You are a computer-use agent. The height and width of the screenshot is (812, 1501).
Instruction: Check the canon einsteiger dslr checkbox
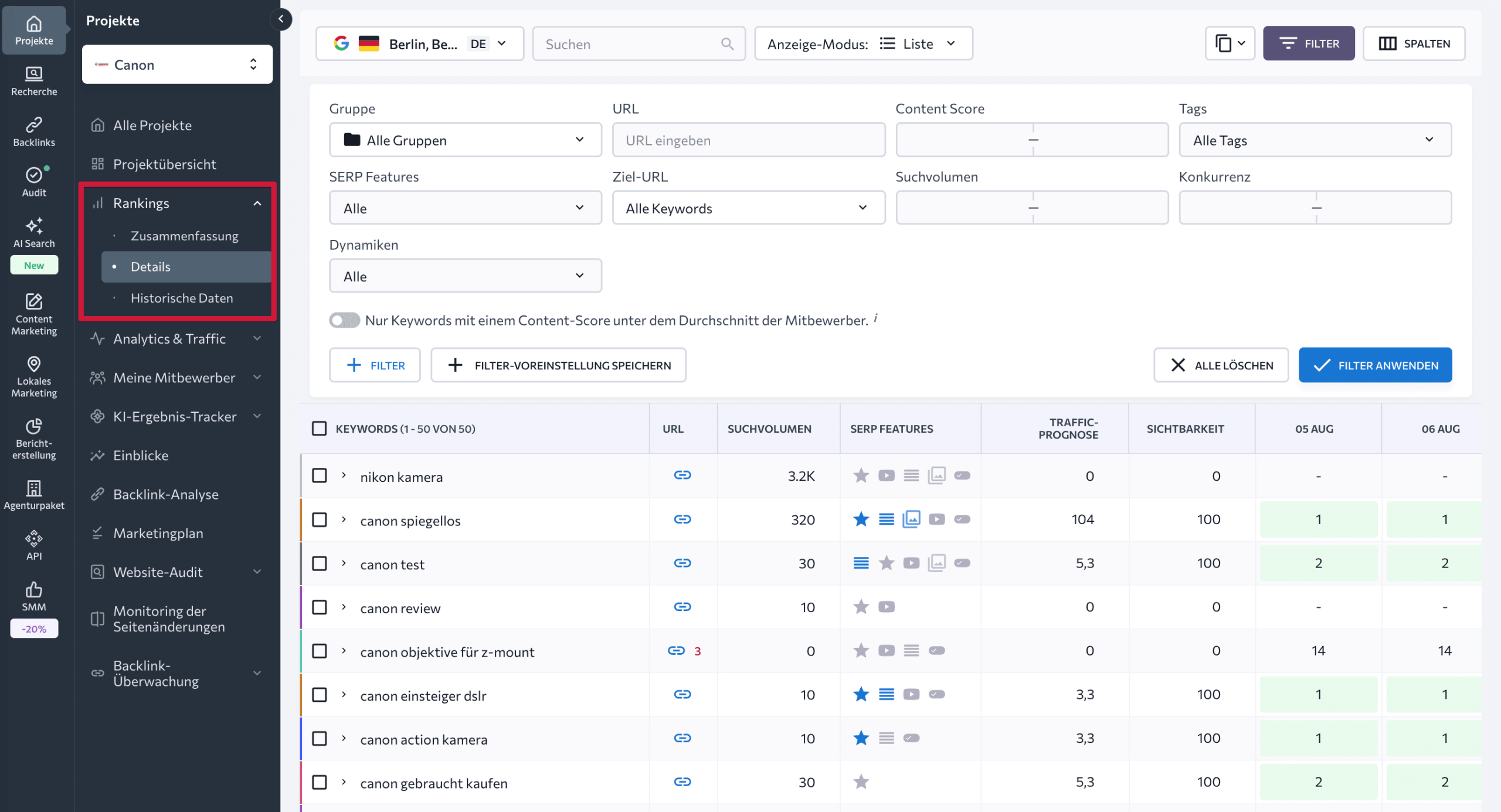point(319,695)
